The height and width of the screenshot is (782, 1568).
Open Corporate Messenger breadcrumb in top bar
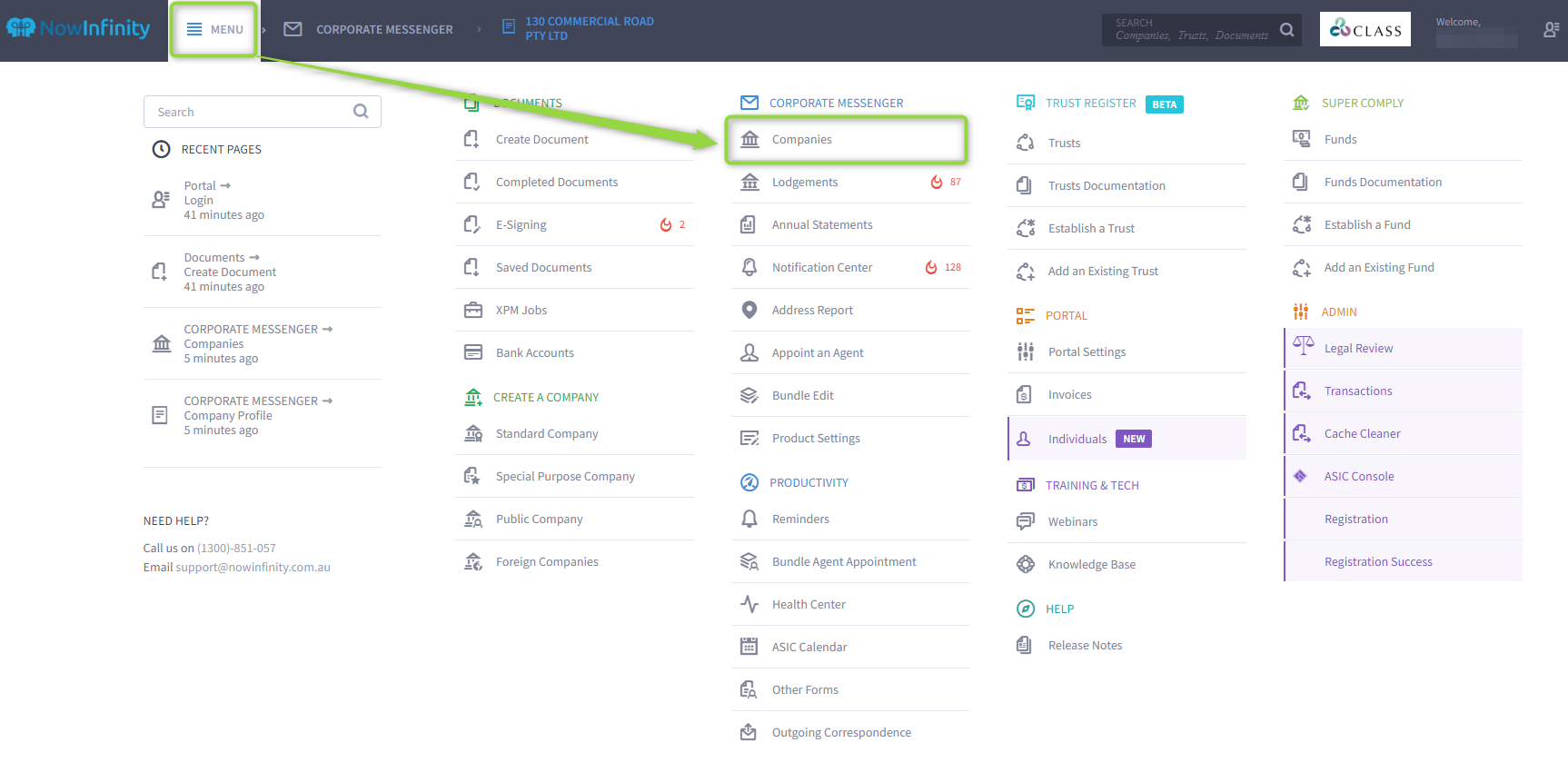click(x=368, y=29)
